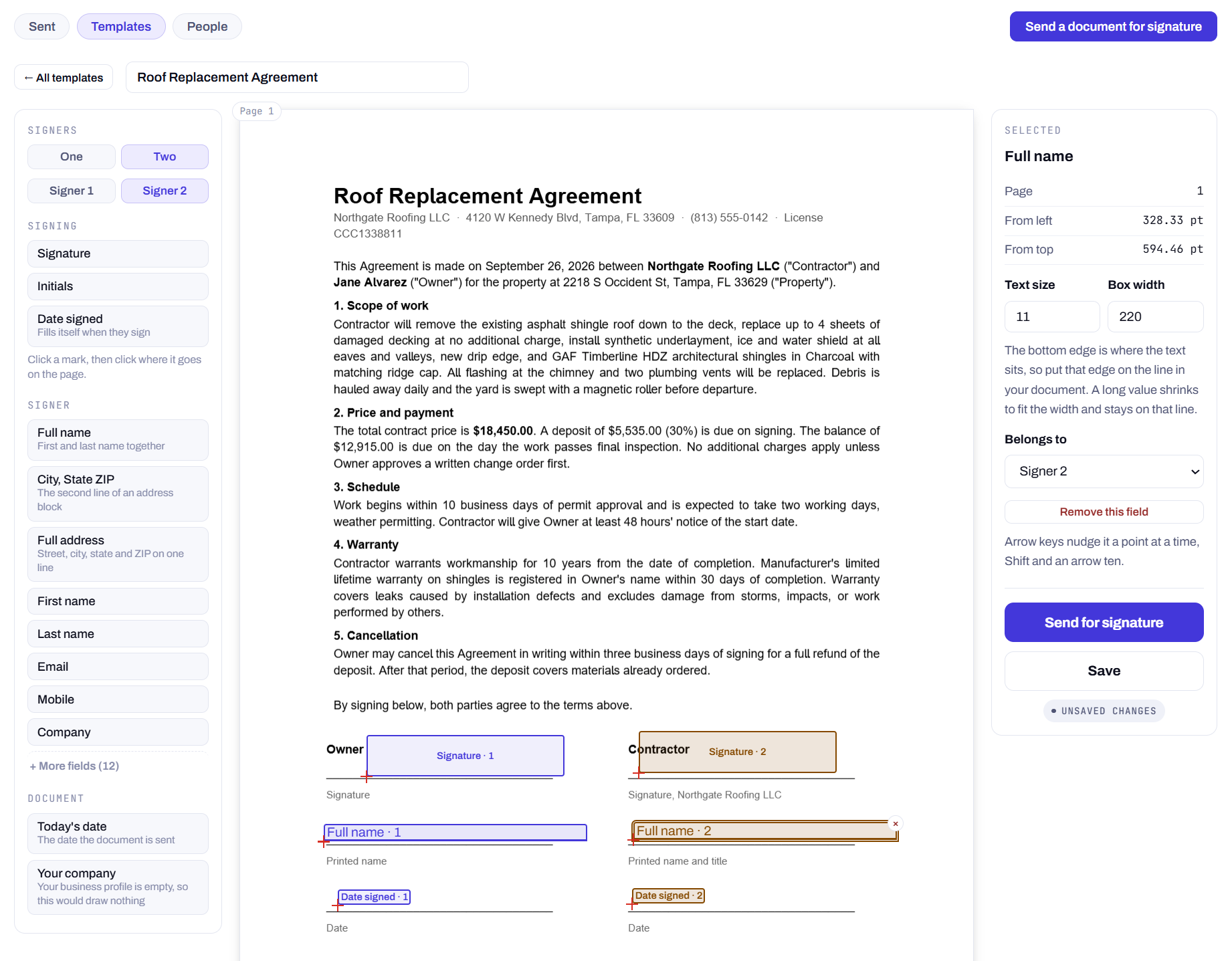Click the Roof Replacement Agreement document heading

tap(488, 196)
